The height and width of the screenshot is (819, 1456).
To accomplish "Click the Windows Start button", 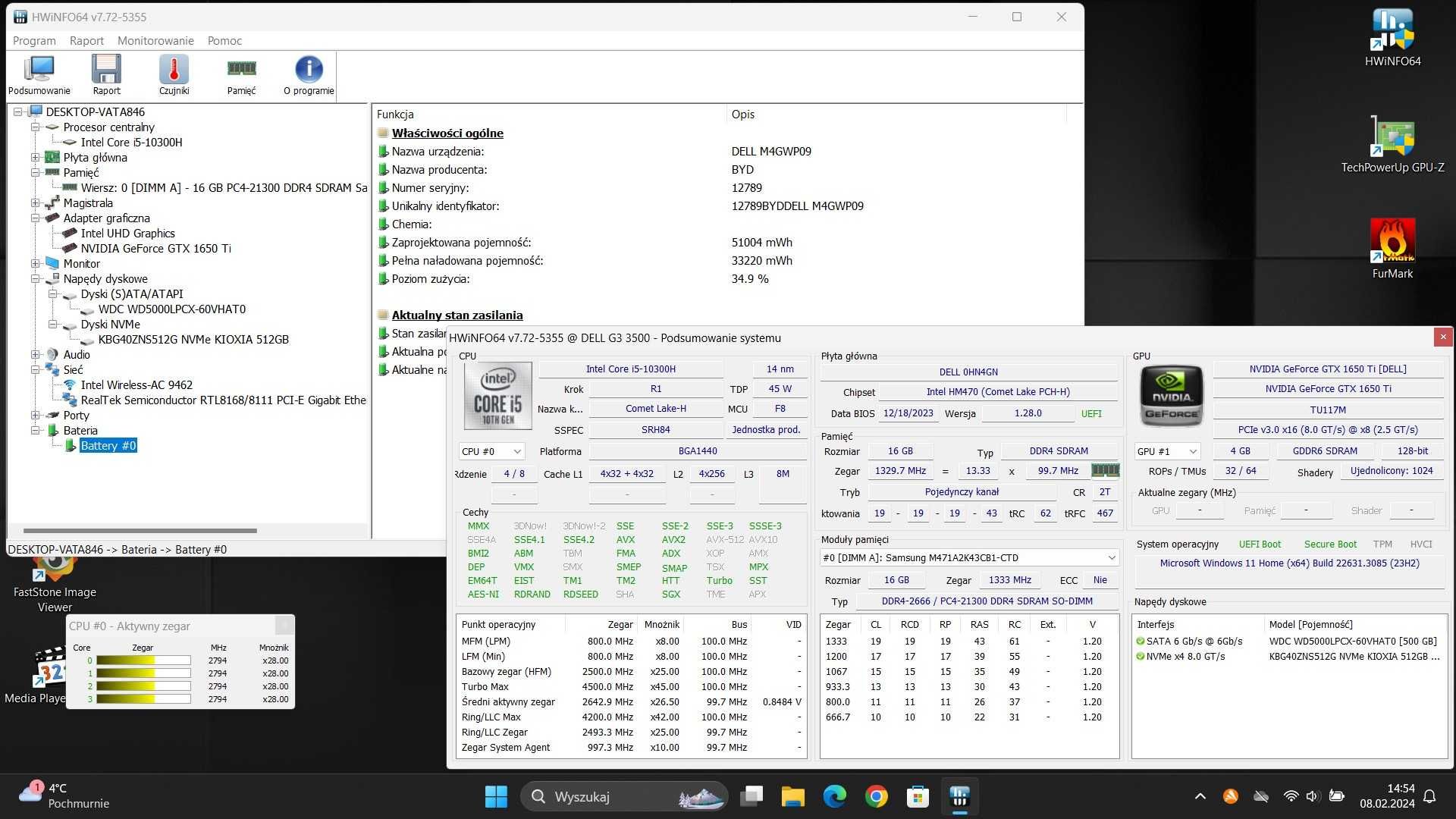I will coord(496,796).
